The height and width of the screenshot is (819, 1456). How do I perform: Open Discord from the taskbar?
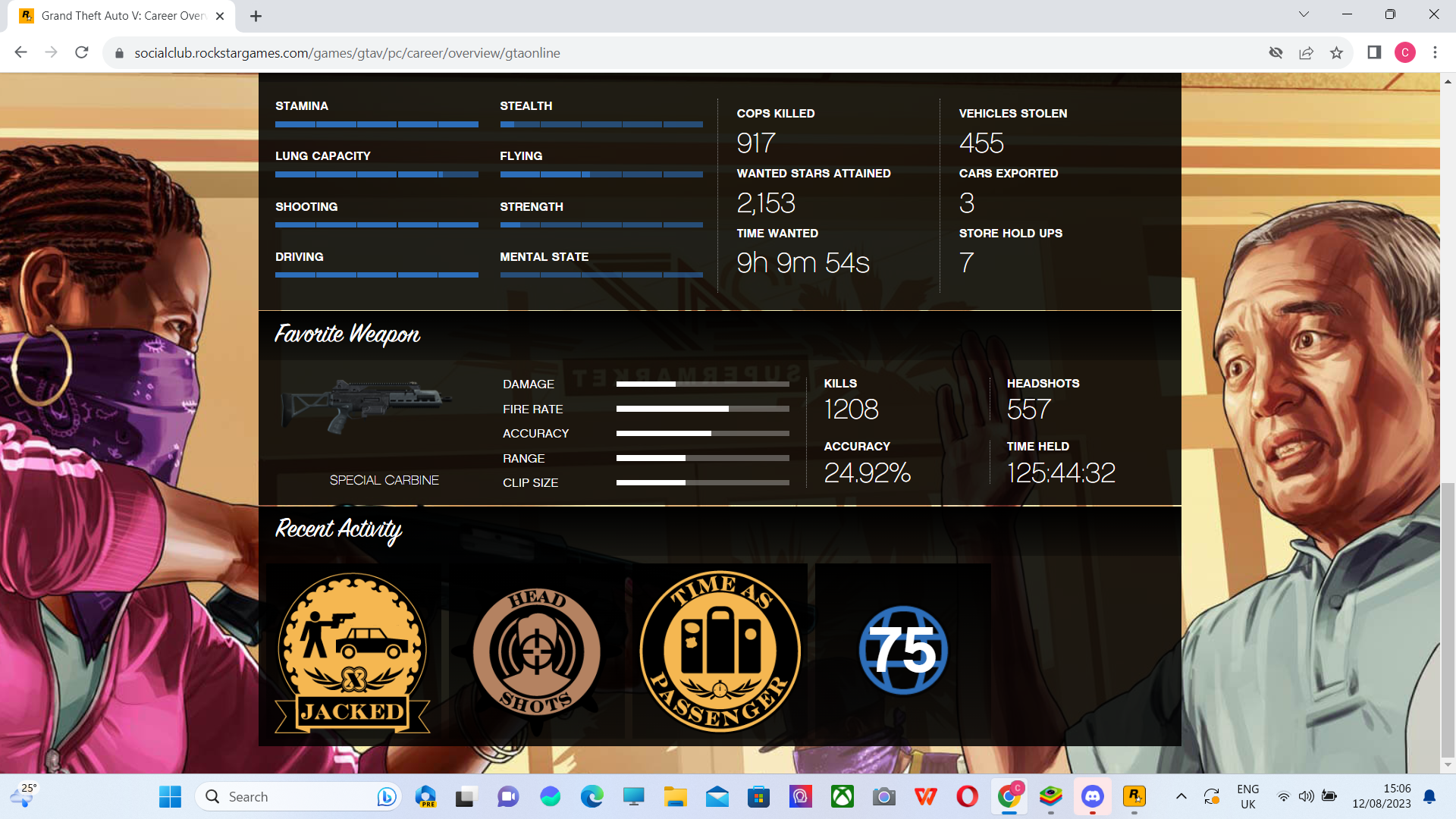1092,796
